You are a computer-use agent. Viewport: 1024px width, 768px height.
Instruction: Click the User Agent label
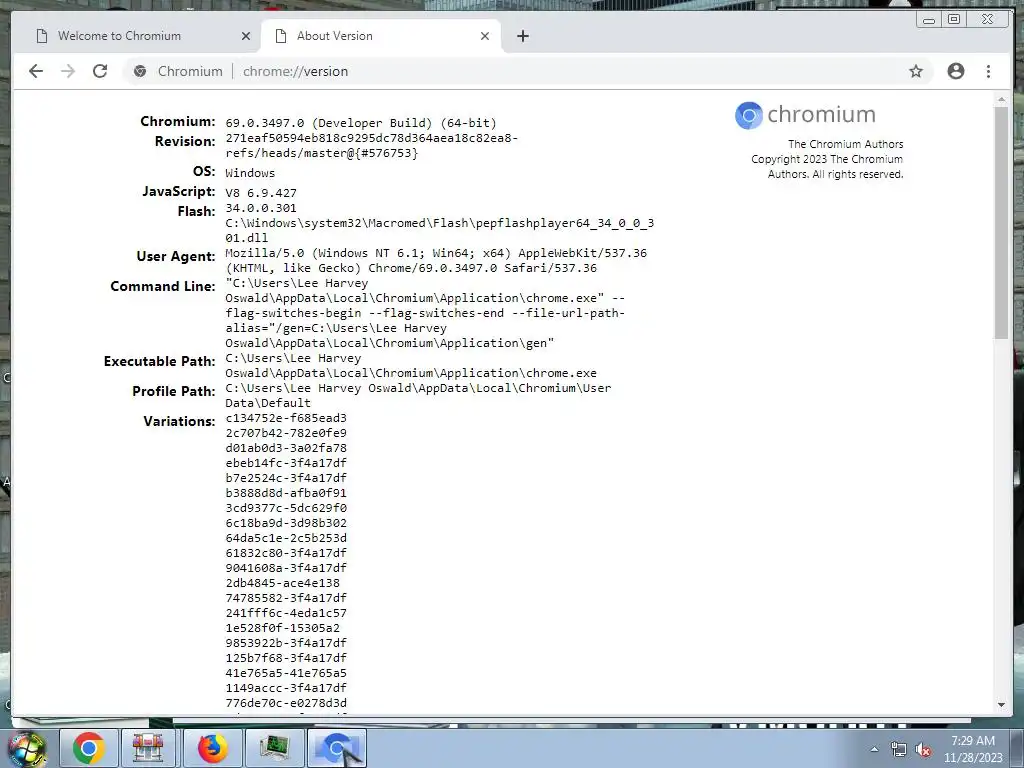click(x=176, y=257)
